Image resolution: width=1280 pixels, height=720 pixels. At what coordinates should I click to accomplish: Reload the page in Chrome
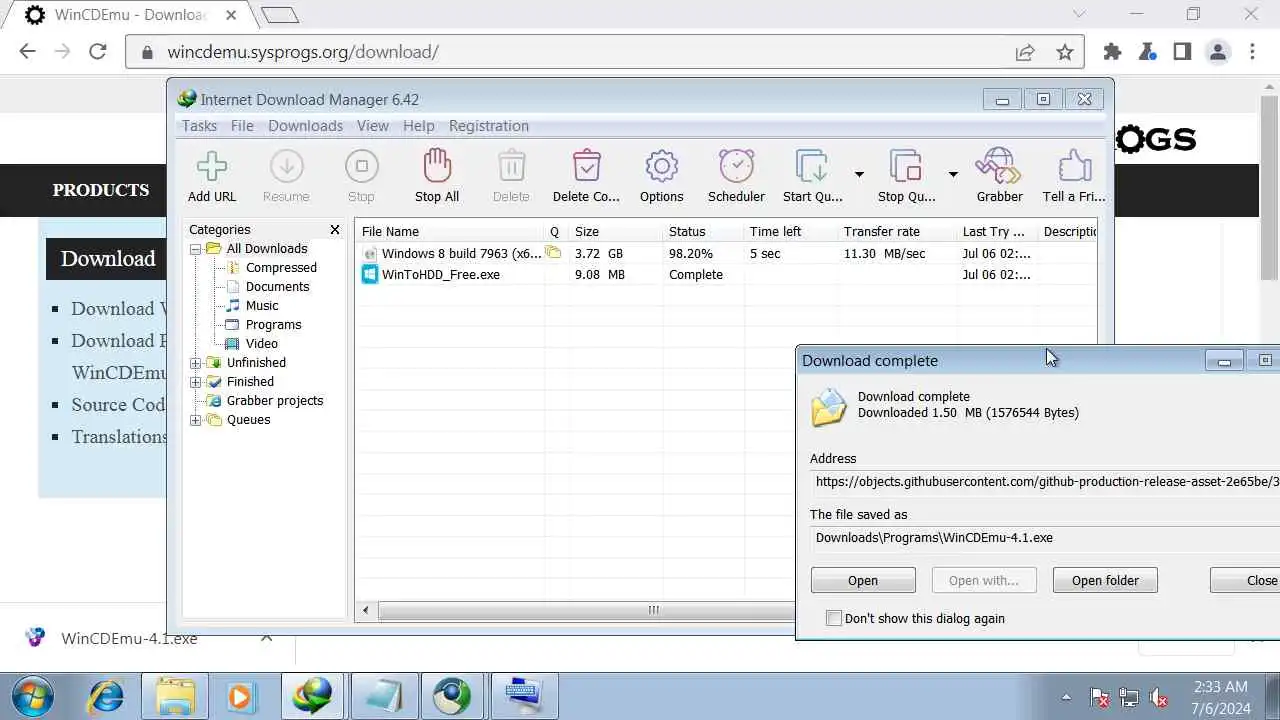pyautogui.click(x=97, y=52)
